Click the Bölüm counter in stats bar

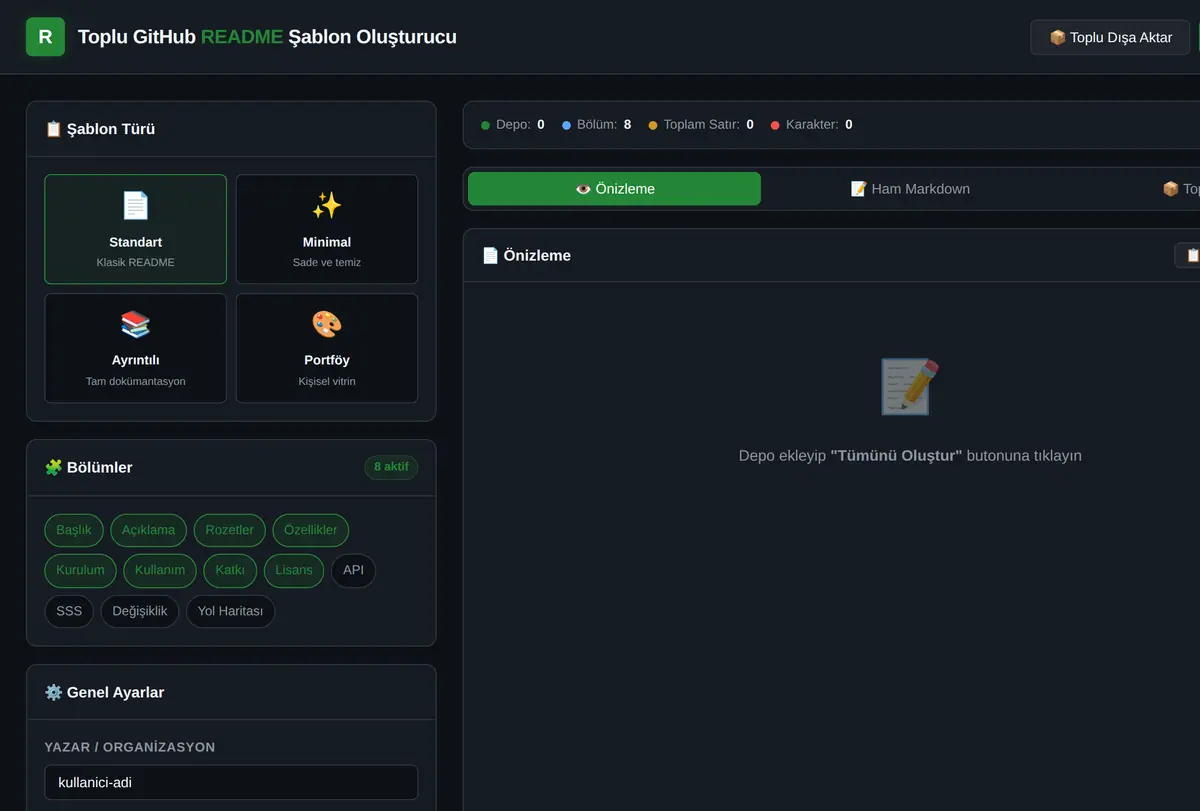click(x=597, y=125)
